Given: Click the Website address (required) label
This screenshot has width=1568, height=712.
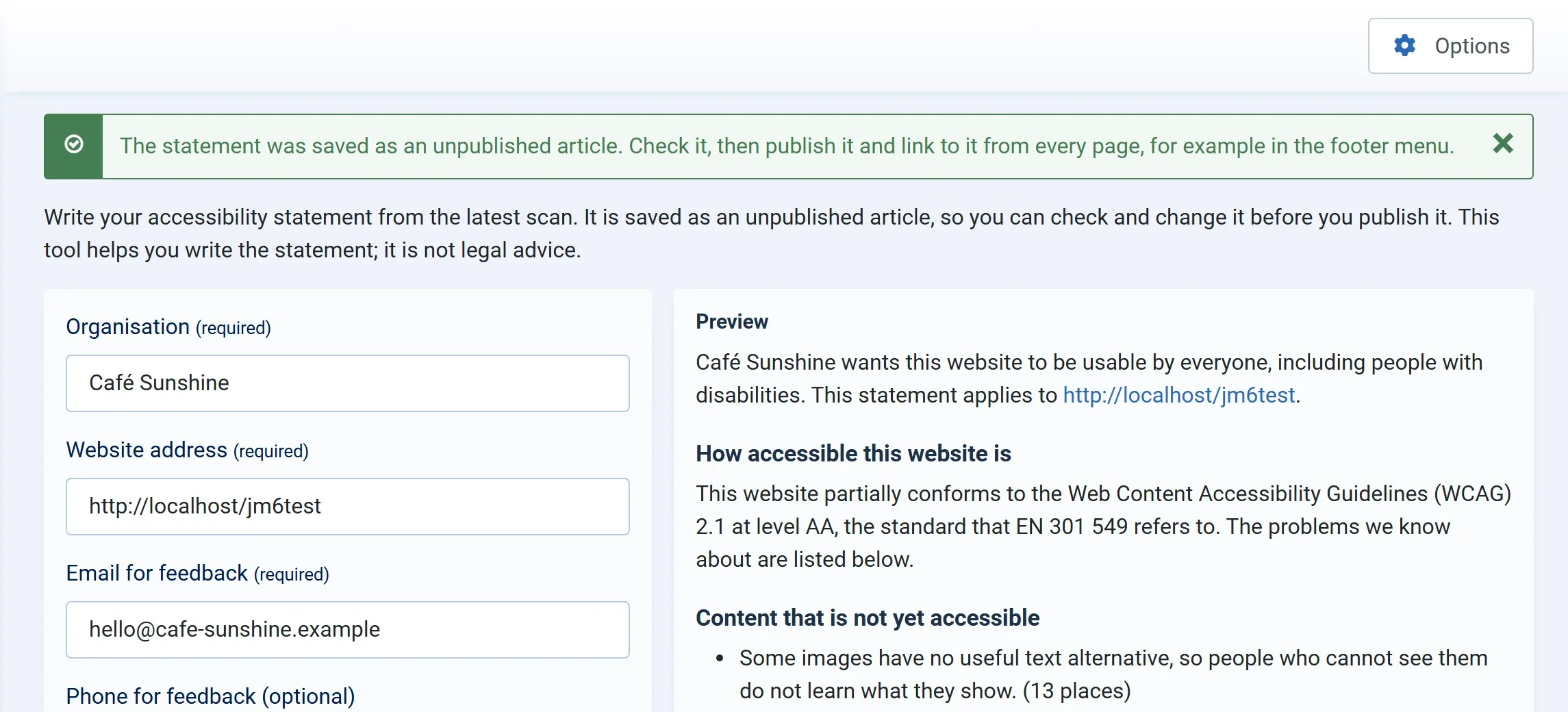Looking at the screenshot, I should 188,450.
